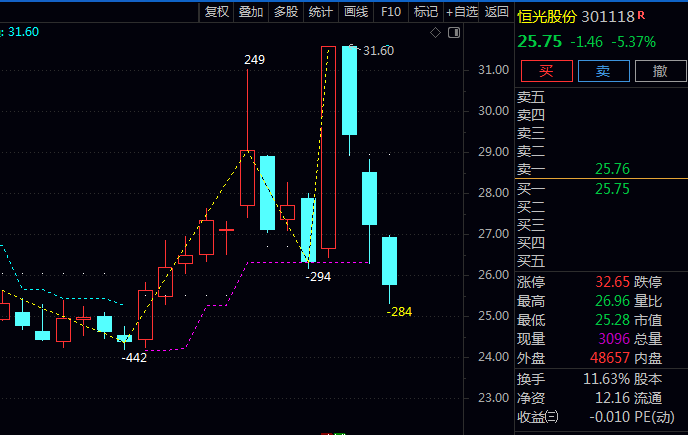Click the yellow -284 annotation
The height and width of the screenshot is (435, 688).
[399, 312]
